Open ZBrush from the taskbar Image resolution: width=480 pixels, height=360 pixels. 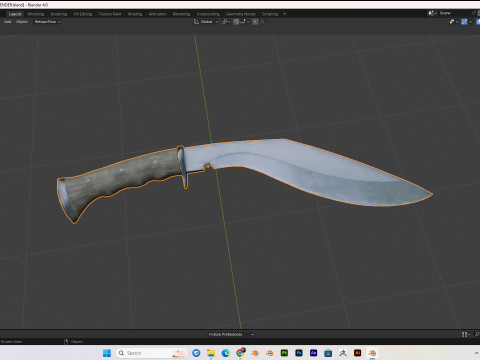[x=343, y=353]
